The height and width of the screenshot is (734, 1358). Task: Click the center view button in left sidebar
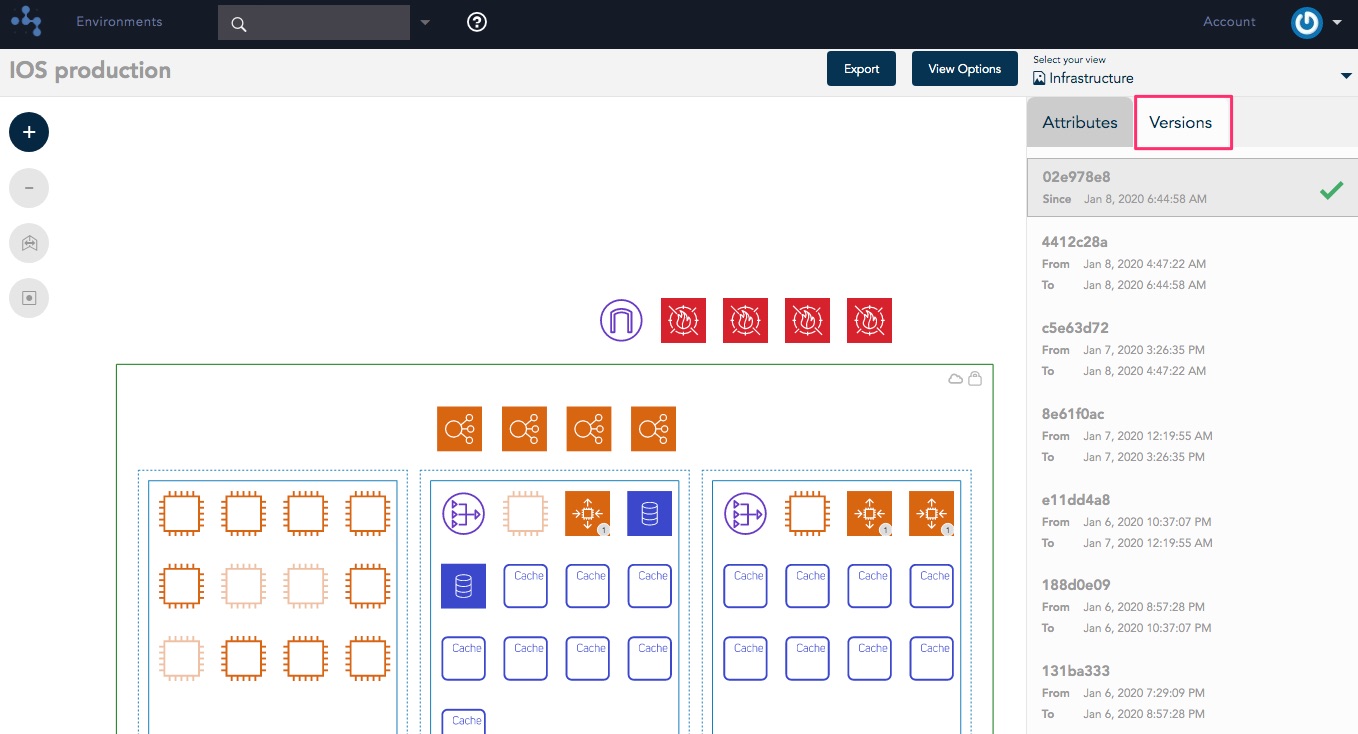click(x=29, y=298)
